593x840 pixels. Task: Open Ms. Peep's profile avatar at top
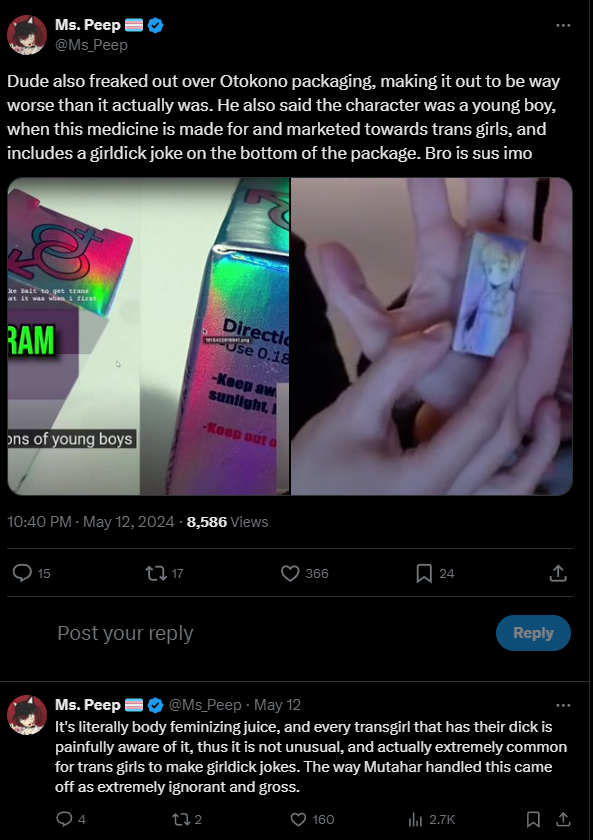click(x=27, y=35)
